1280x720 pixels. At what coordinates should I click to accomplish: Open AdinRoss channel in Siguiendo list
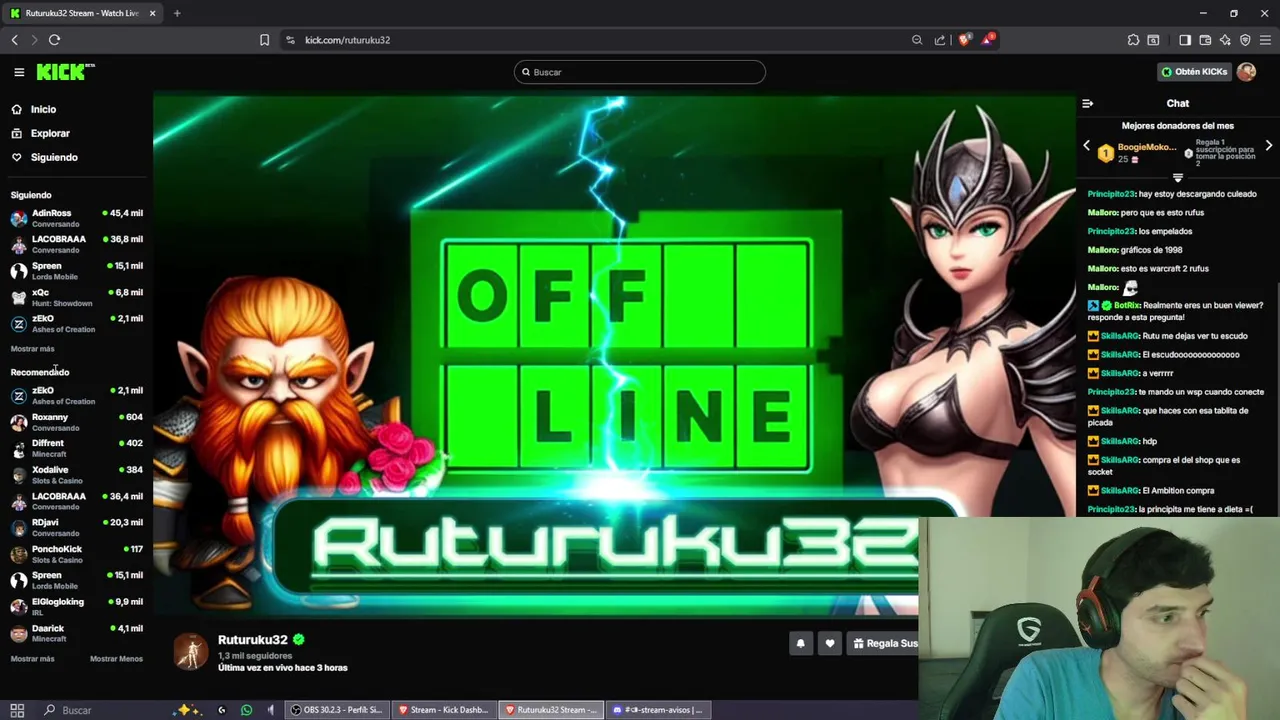pos(76,218)
